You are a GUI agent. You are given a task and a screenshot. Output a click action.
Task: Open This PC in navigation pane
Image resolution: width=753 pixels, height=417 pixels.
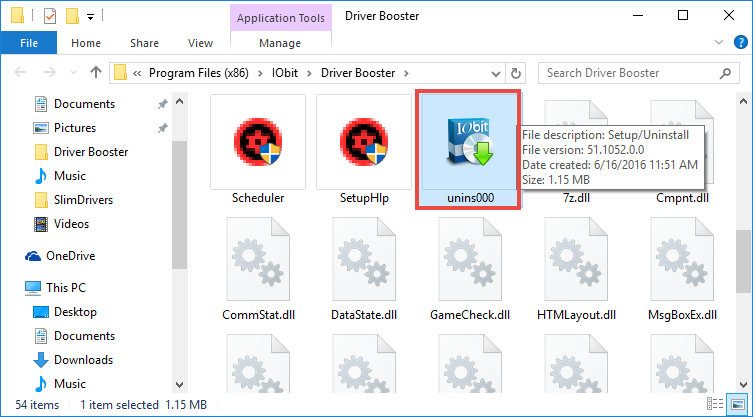coord(55,288)
